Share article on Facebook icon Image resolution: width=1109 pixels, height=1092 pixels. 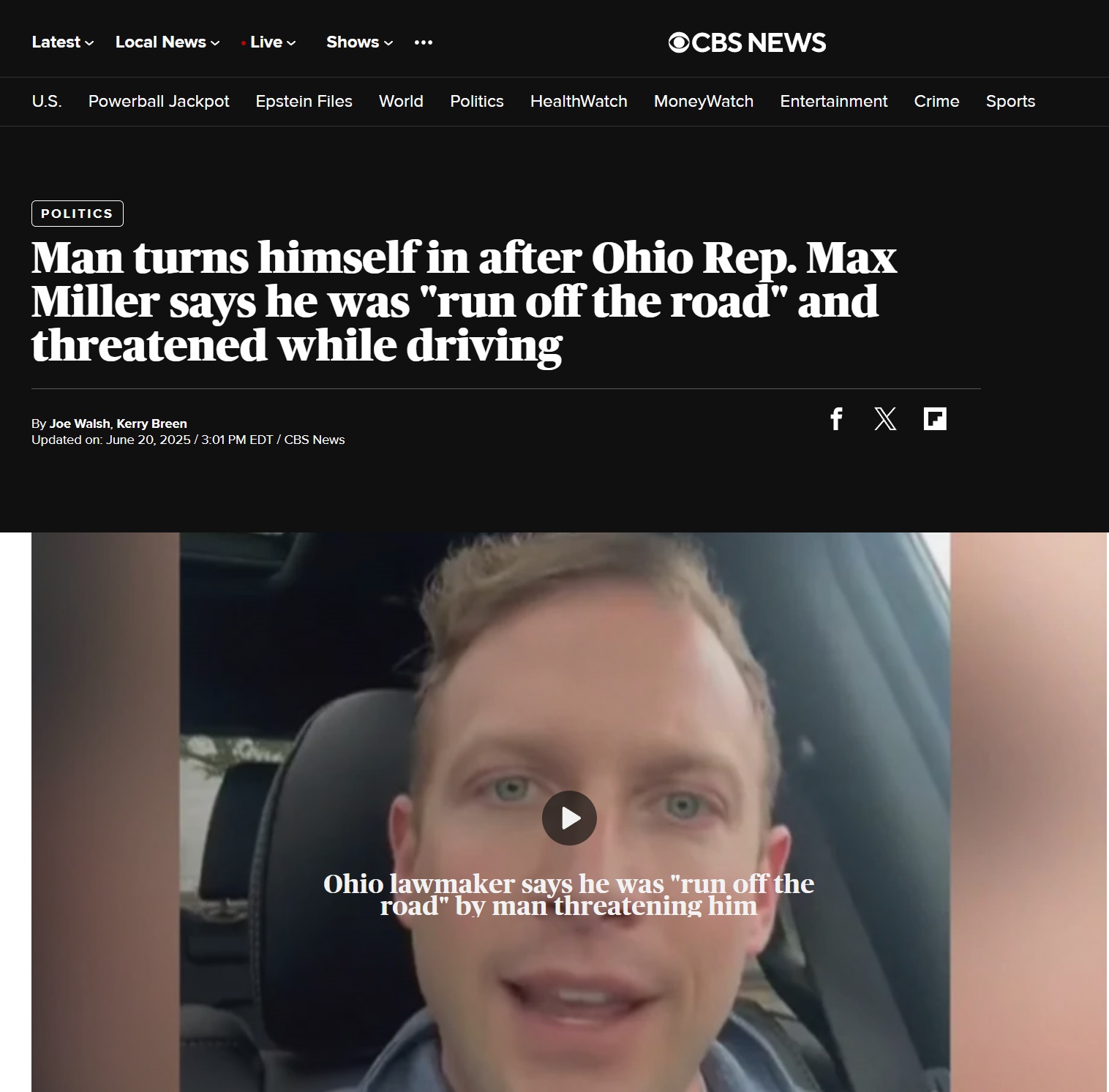836,419
